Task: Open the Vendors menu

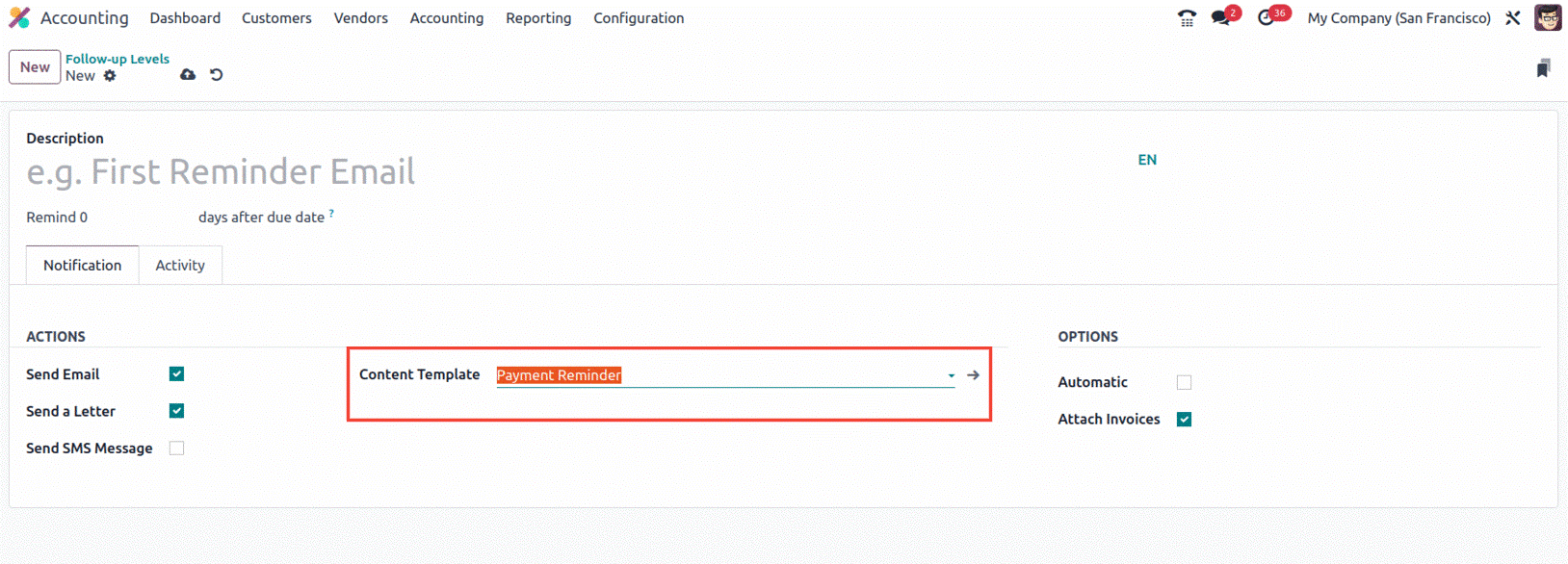Action: tap(361, 18)
